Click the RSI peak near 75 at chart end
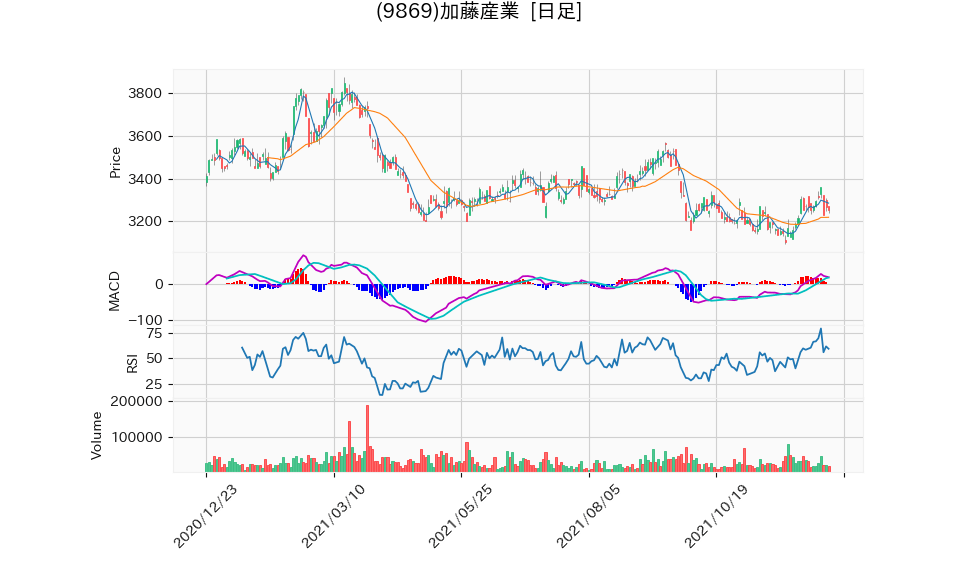The width and height of the screenshot is (958, 575). point(821,330)
